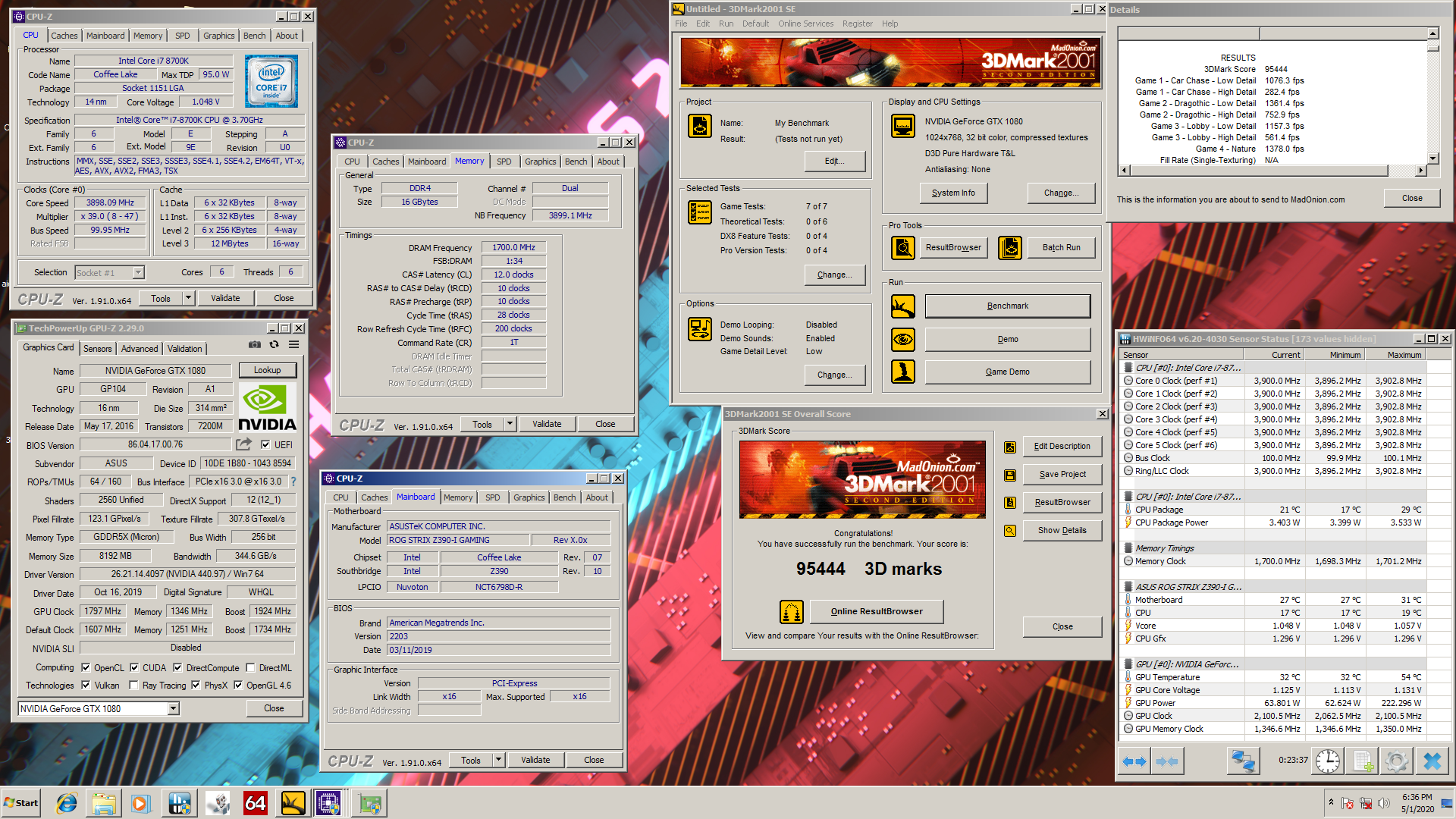Open HWiNFO sensor settings gear icon
Viewport: 1456px width, 819px height.
[x=1397, y=761]
